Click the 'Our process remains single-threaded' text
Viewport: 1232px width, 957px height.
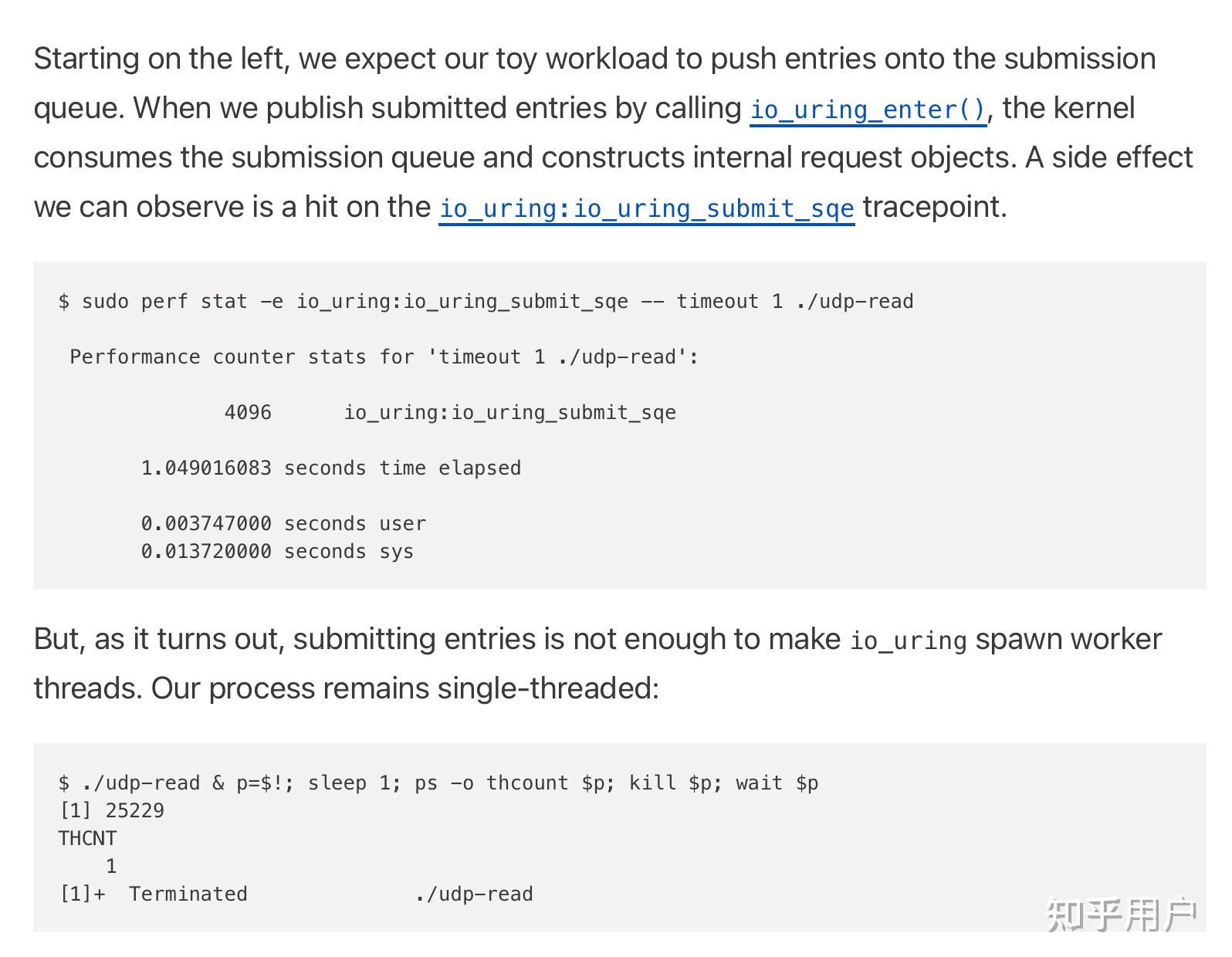[404, 688]
